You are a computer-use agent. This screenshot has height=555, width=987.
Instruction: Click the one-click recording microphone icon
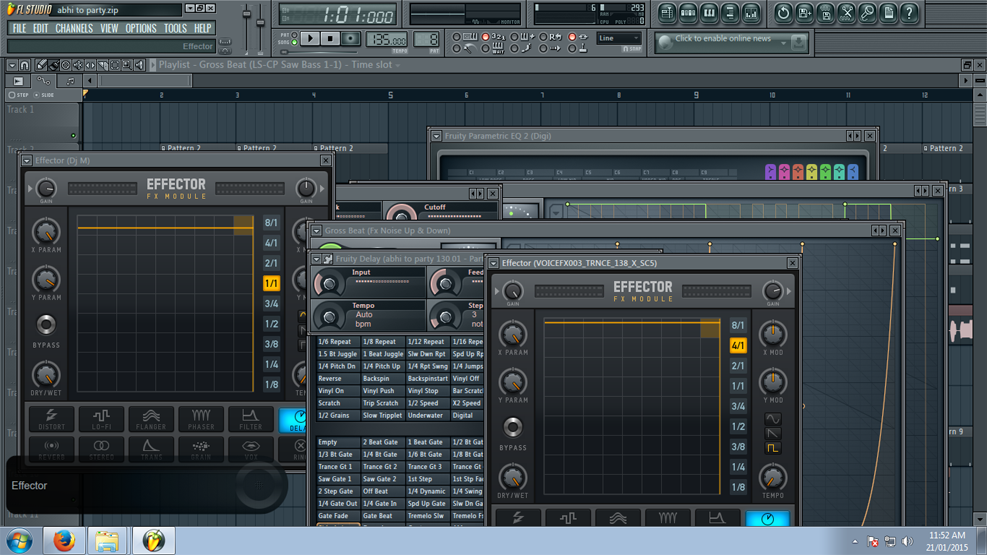pyautogui.click(x=867, y=13)
